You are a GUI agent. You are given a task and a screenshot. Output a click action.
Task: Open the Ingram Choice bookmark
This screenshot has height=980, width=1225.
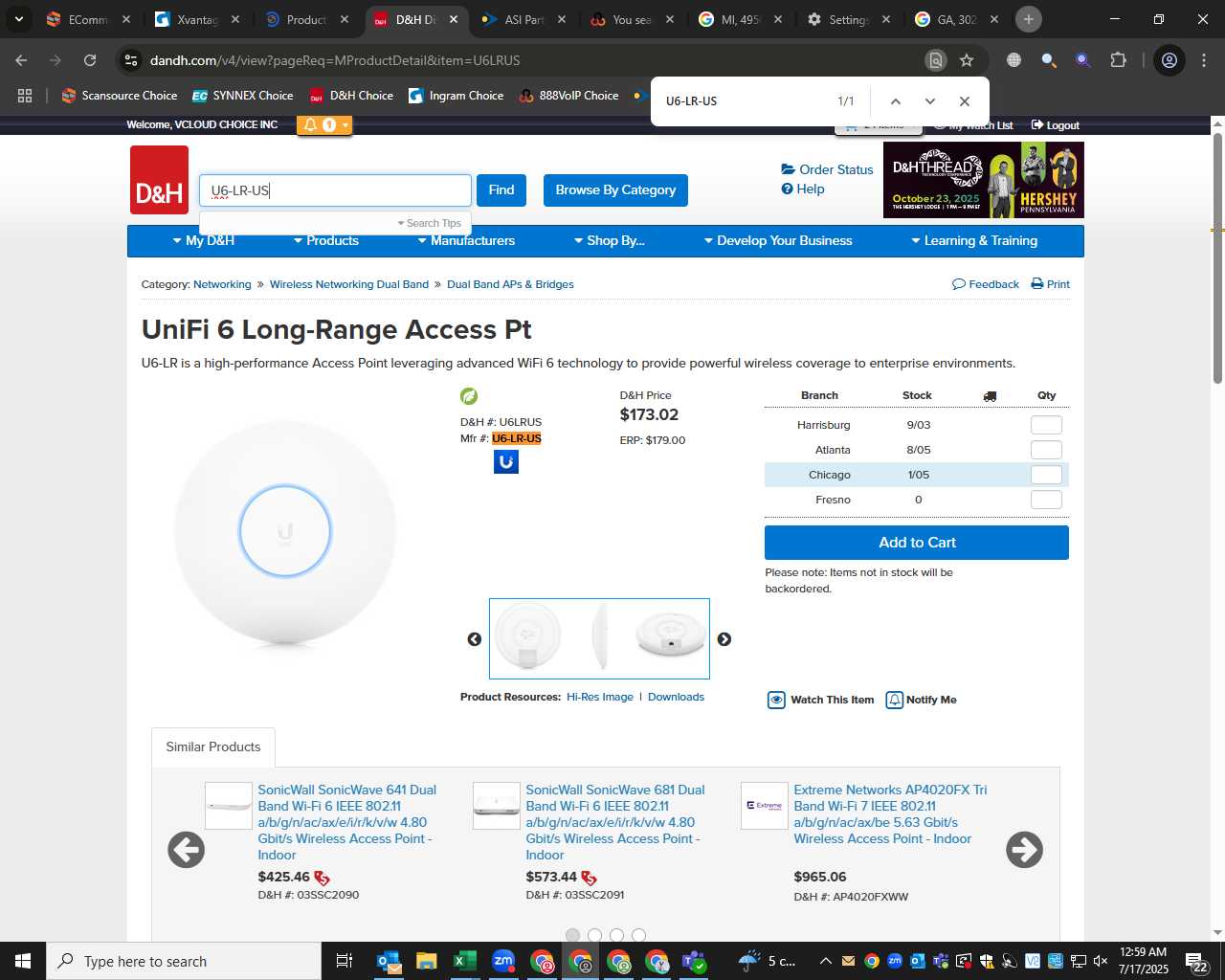tap(457, 96)
